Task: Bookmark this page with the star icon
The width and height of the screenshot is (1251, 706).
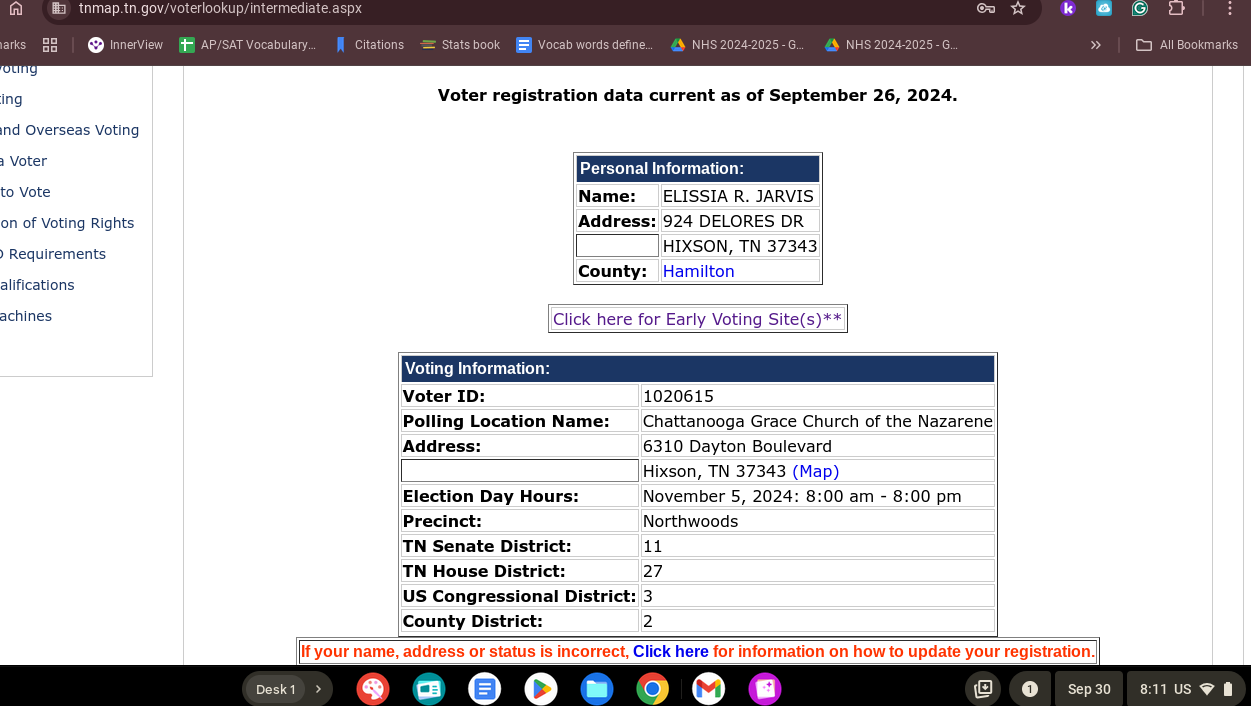Action: [1018, 8]
